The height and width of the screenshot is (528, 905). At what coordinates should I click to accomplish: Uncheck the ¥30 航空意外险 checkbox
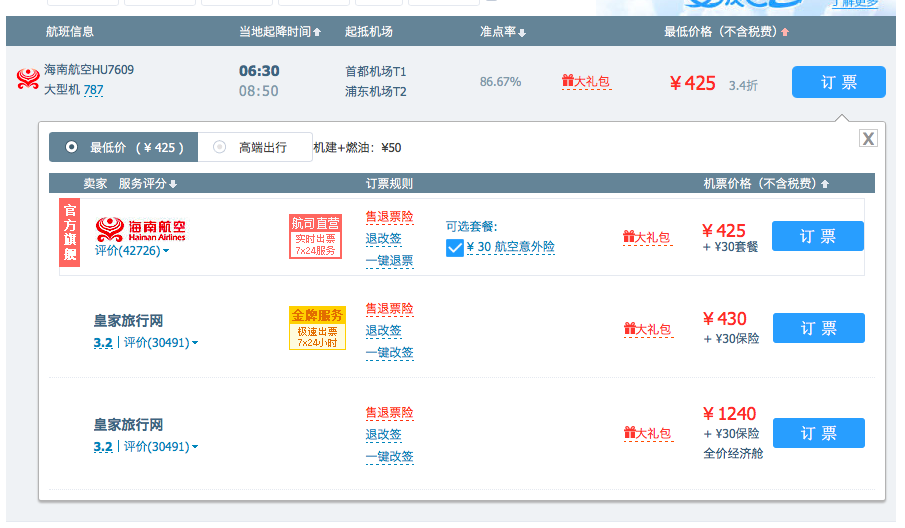point(455,248)
